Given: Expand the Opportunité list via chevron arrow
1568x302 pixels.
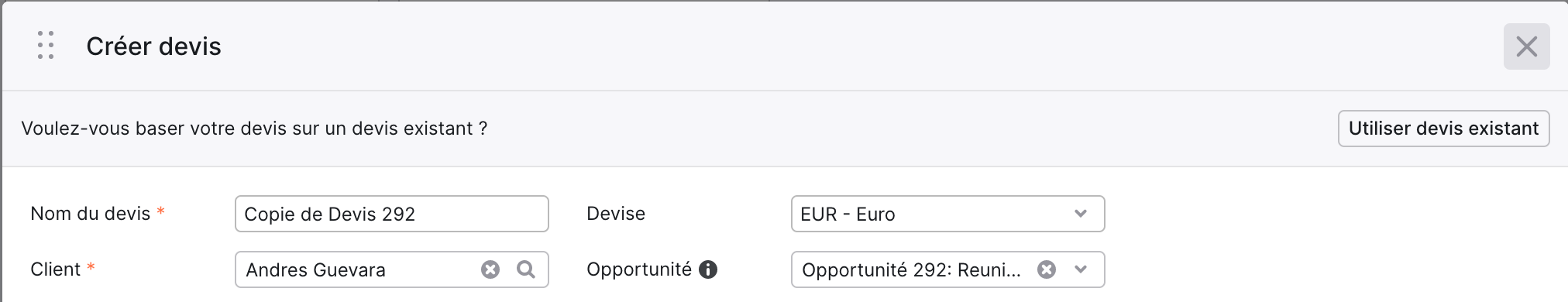Looking at the screenshot, I should pyautogui.click(x=1081, y=269).
